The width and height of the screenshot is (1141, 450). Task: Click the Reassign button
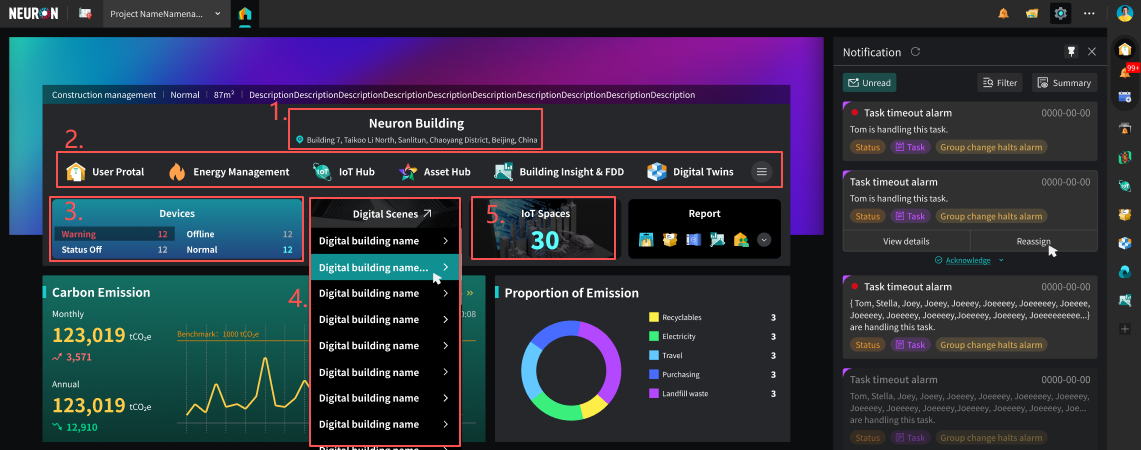pos(1033,241)
